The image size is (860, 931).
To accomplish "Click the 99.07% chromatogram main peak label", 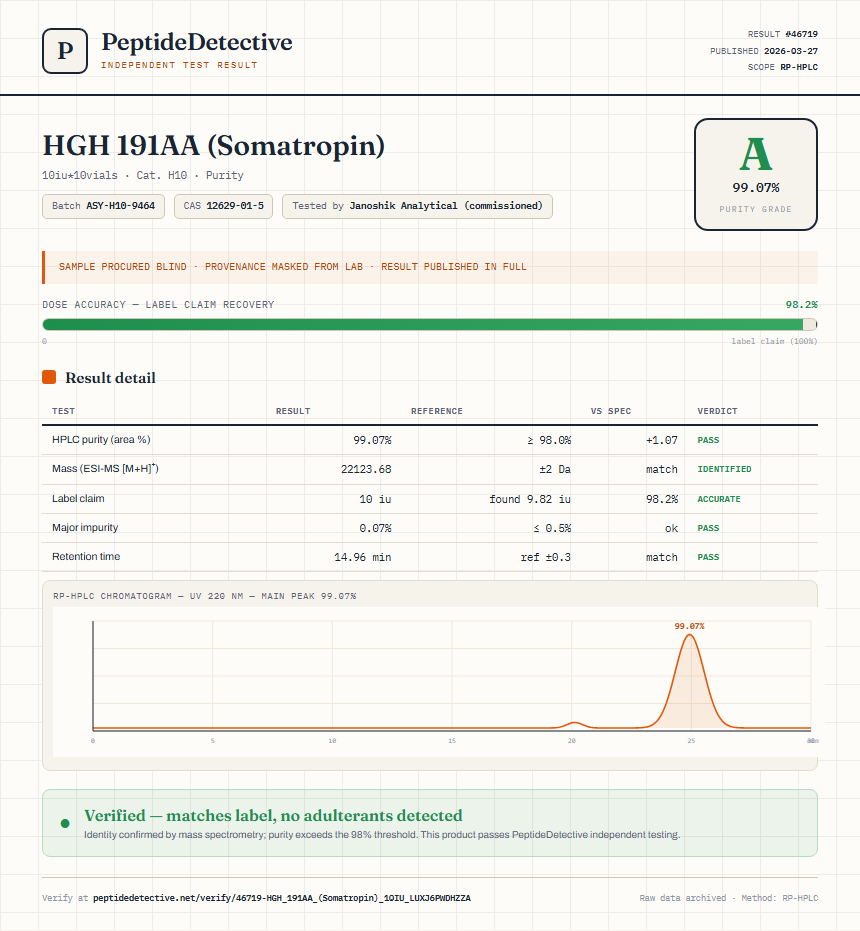I will 689,626.
